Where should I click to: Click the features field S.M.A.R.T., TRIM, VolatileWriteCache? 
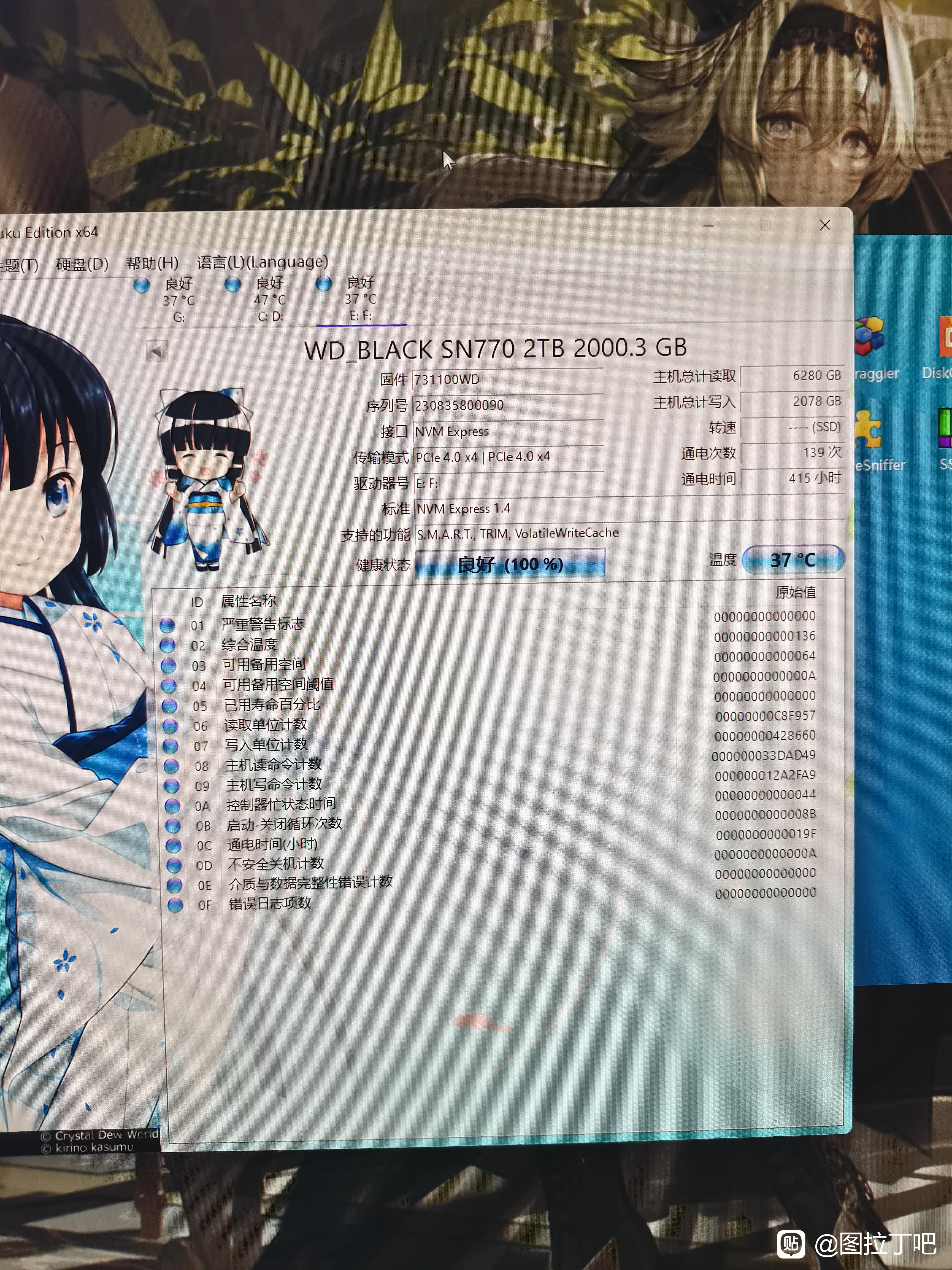coord(629,533)
